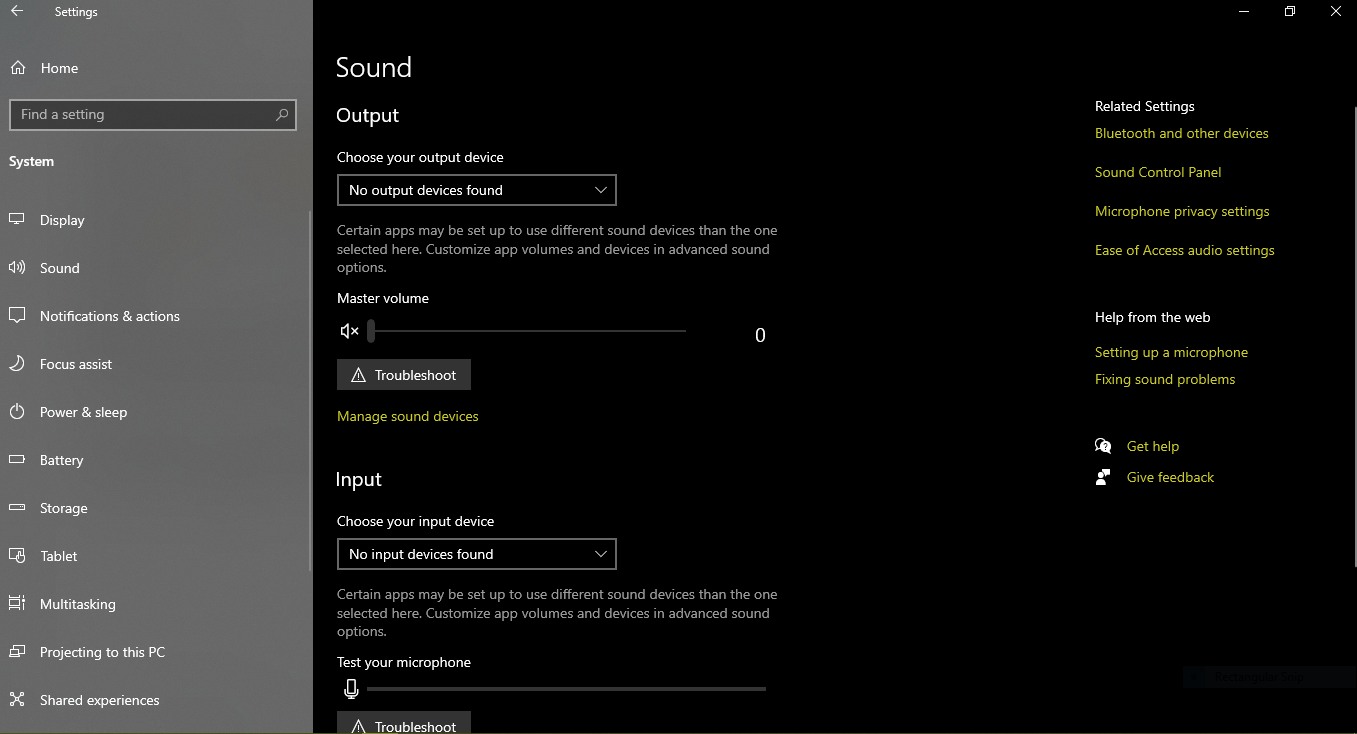1357x734 pixels.
Task: Click the Battery icon in sidebar
Action: (x=17, y=460)
